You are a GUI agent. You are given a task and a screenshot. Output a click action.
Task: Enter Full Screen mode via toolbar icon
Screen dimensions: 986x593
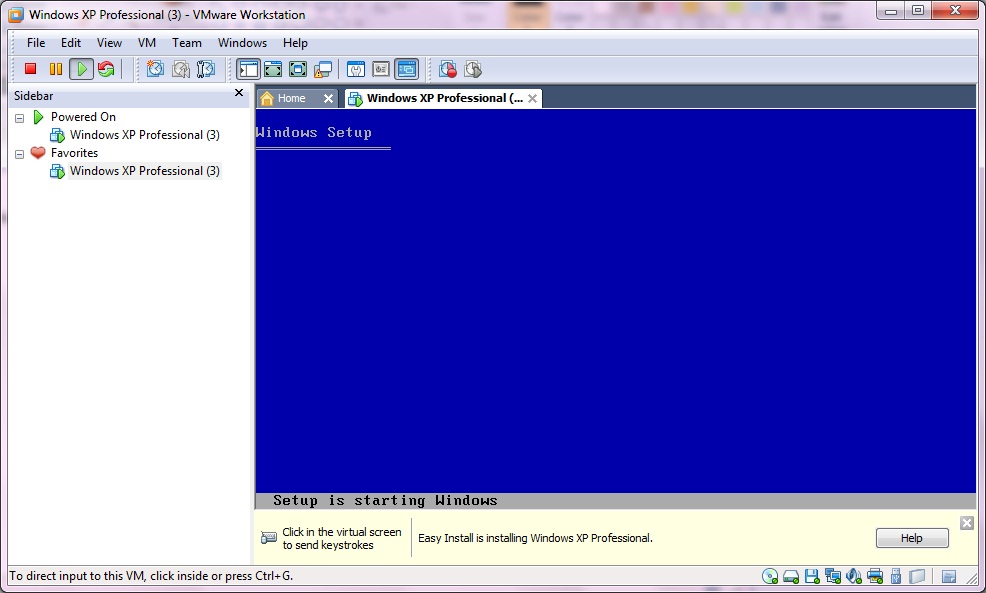[x=298, y=69]
